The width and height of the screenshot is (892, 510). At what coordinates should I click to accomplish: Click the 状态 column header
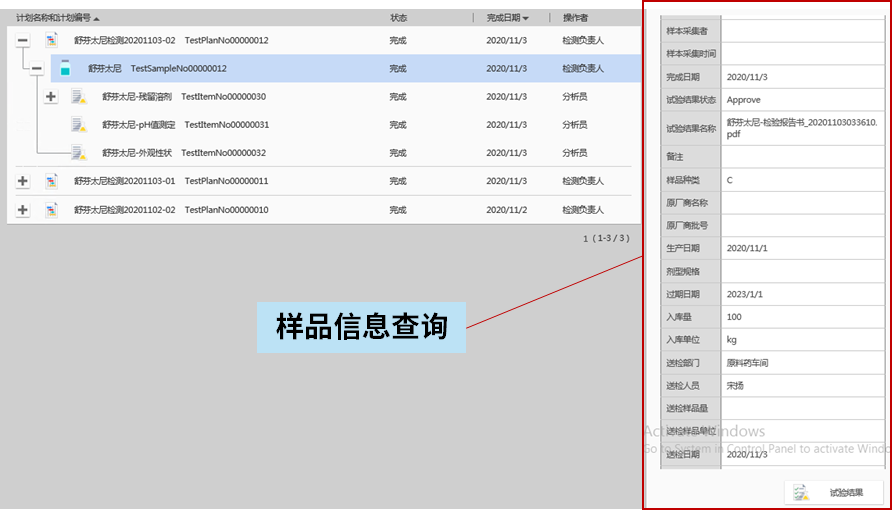point(398,18)
